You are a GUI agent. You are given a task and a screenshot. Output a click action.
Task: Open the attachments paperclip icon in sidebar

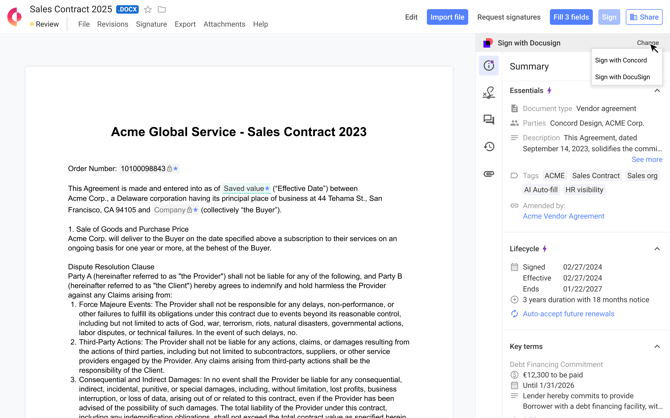pyautogui.click(x=489, y=174)
